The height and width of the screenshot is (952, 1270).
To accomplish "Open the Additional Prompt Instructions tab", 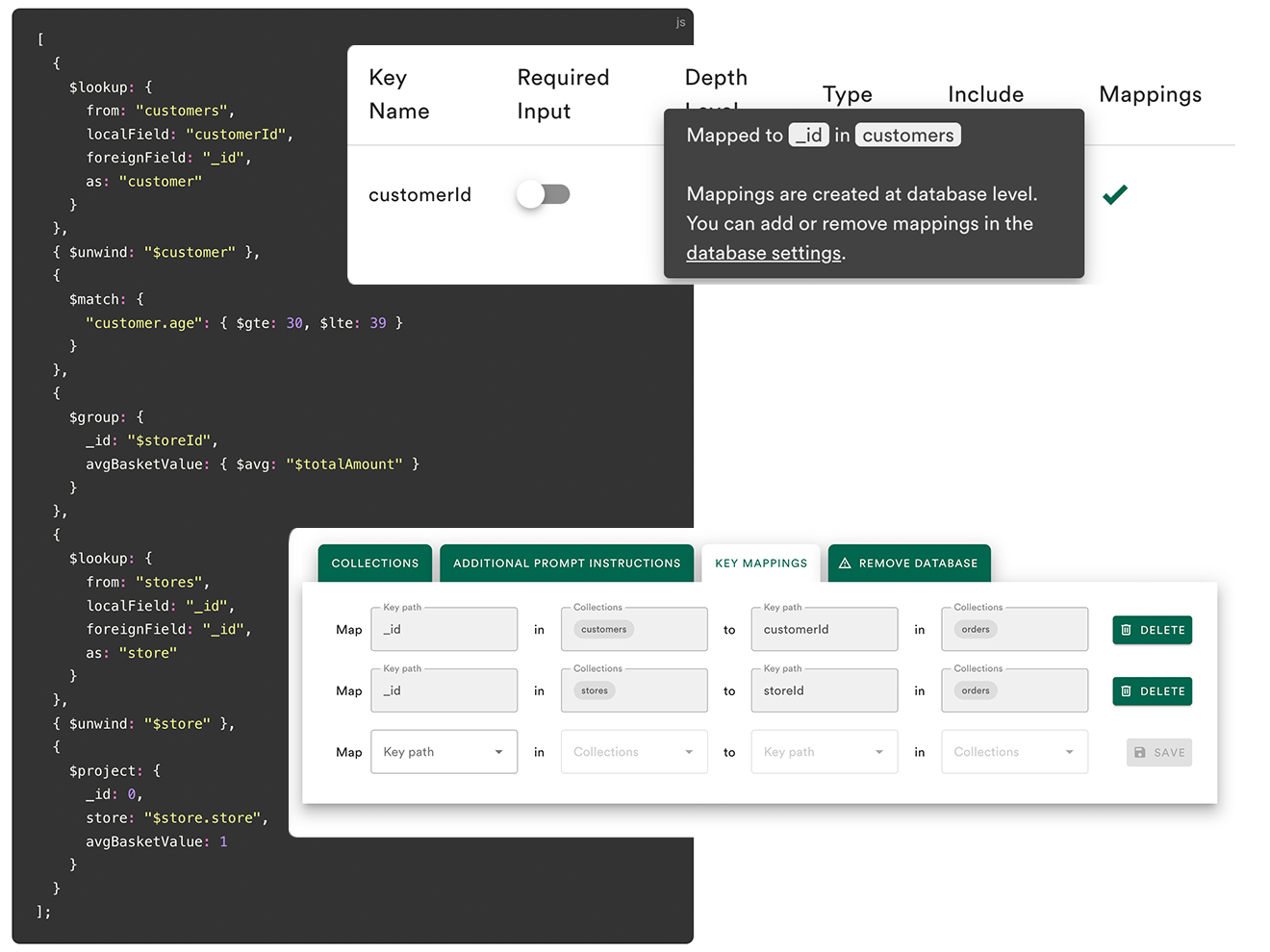I will pyautogui.click(x=567, y=564).
